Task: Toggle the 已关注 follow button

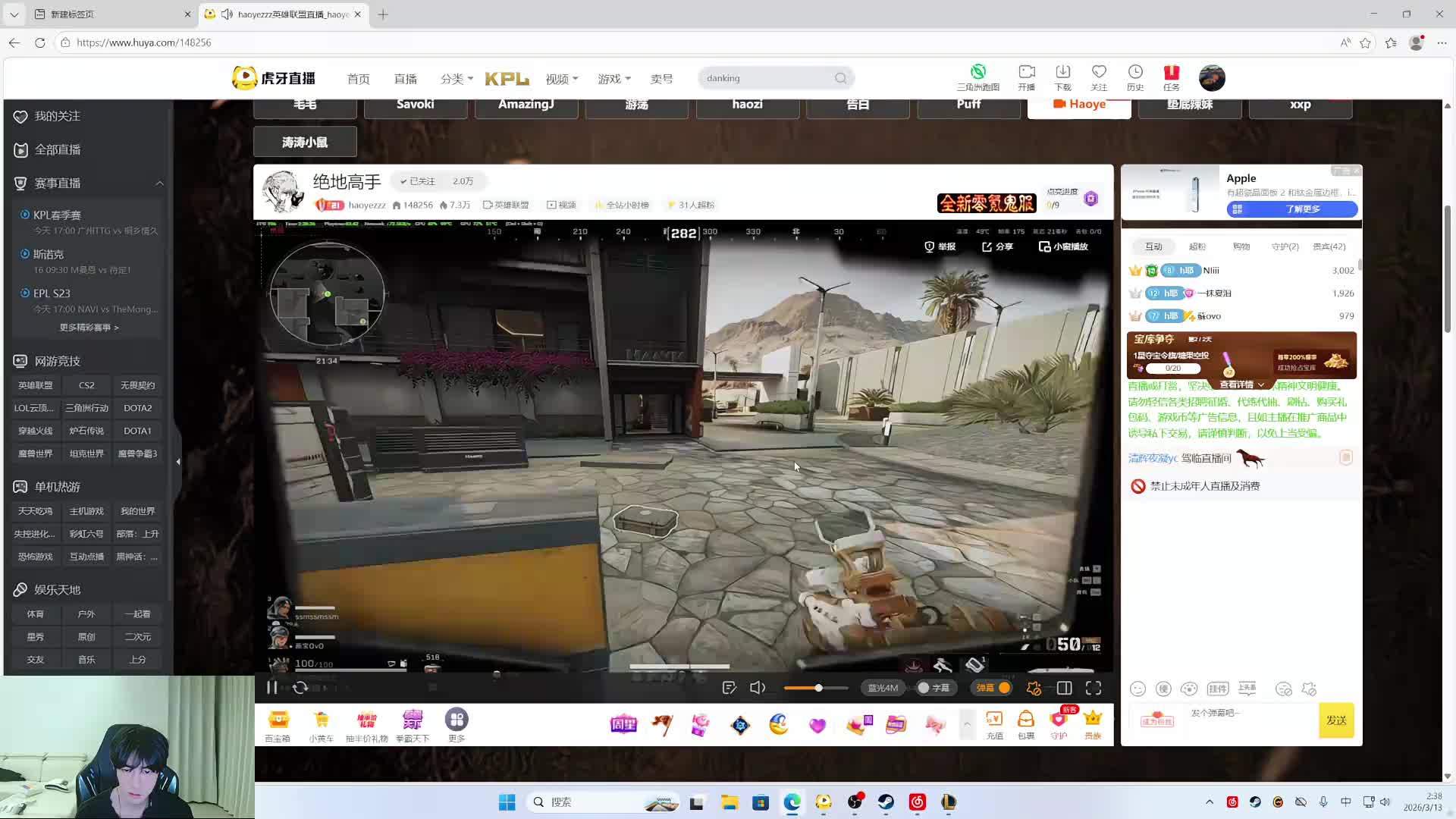Action: pyautogui.click(x=418, y=181)
